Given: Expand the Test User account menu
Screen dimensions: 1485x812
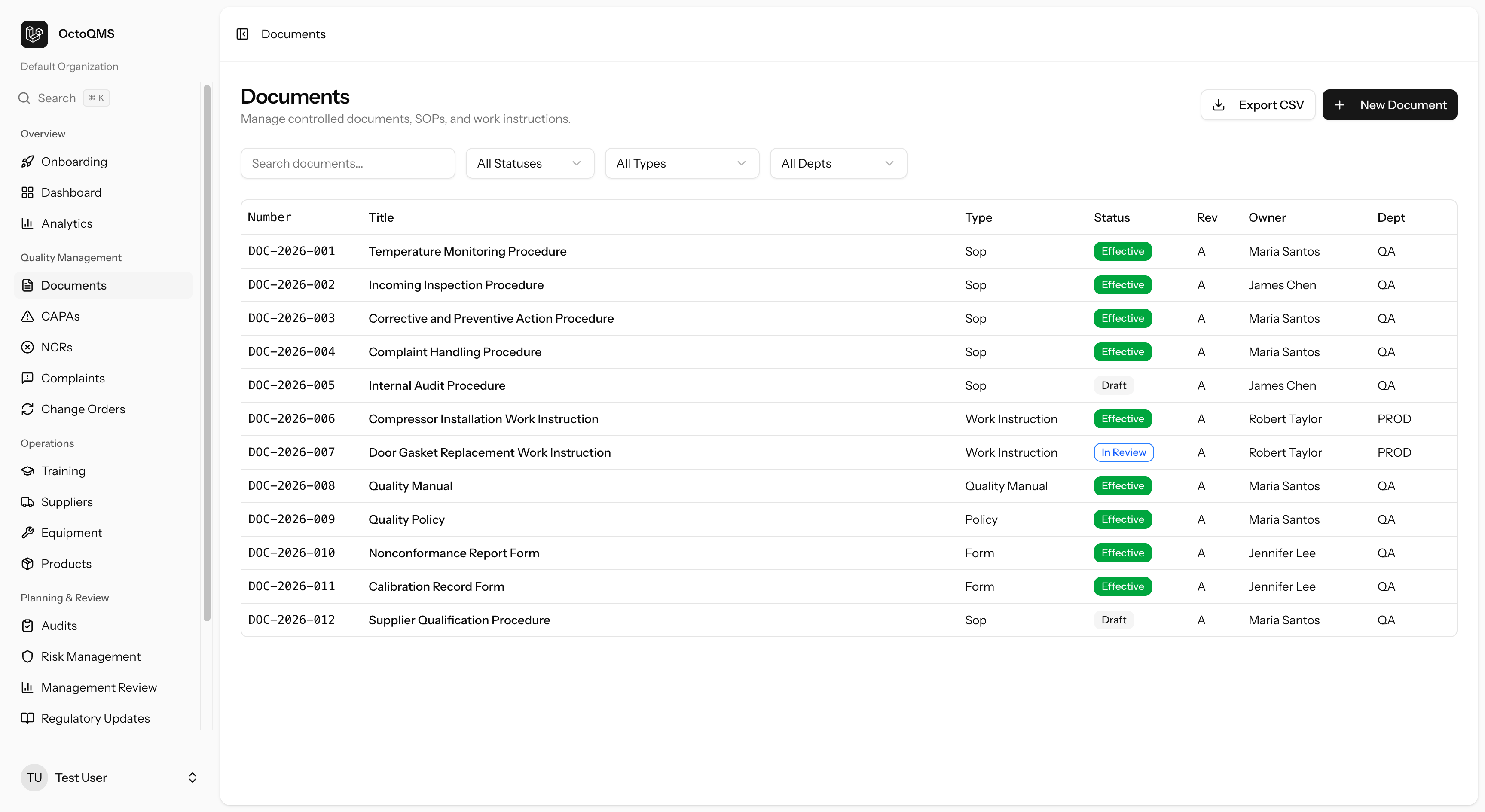Looking at the screenshot, I should tap(110, 778).
